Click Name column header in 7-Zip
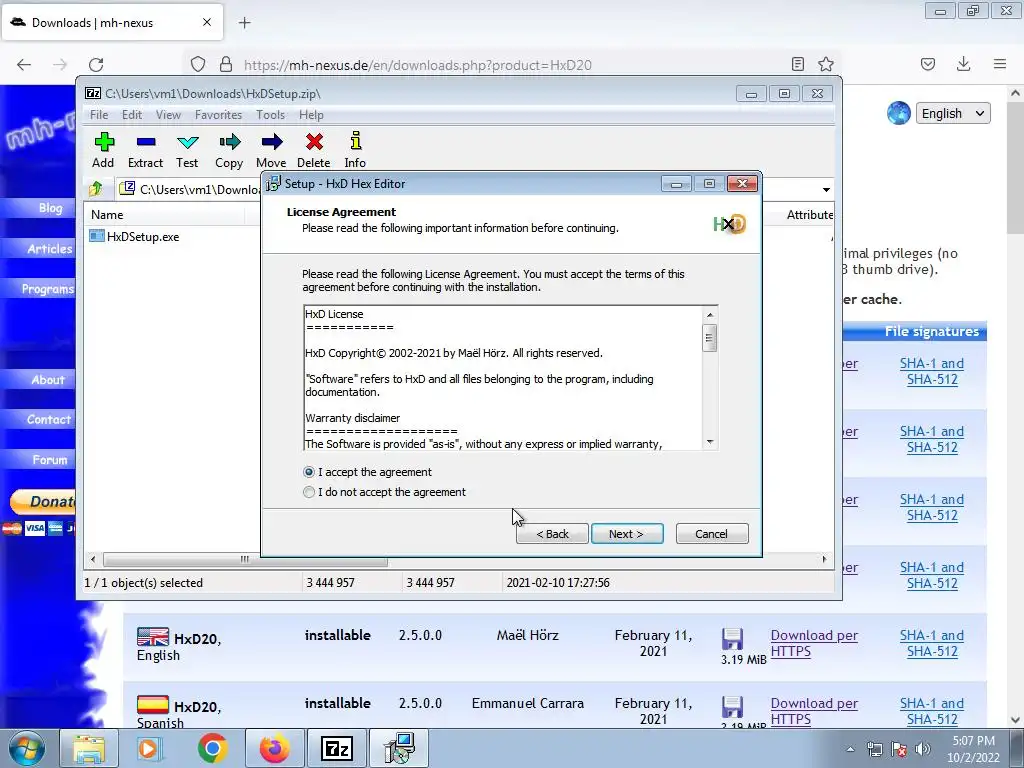 pos(107,215)
